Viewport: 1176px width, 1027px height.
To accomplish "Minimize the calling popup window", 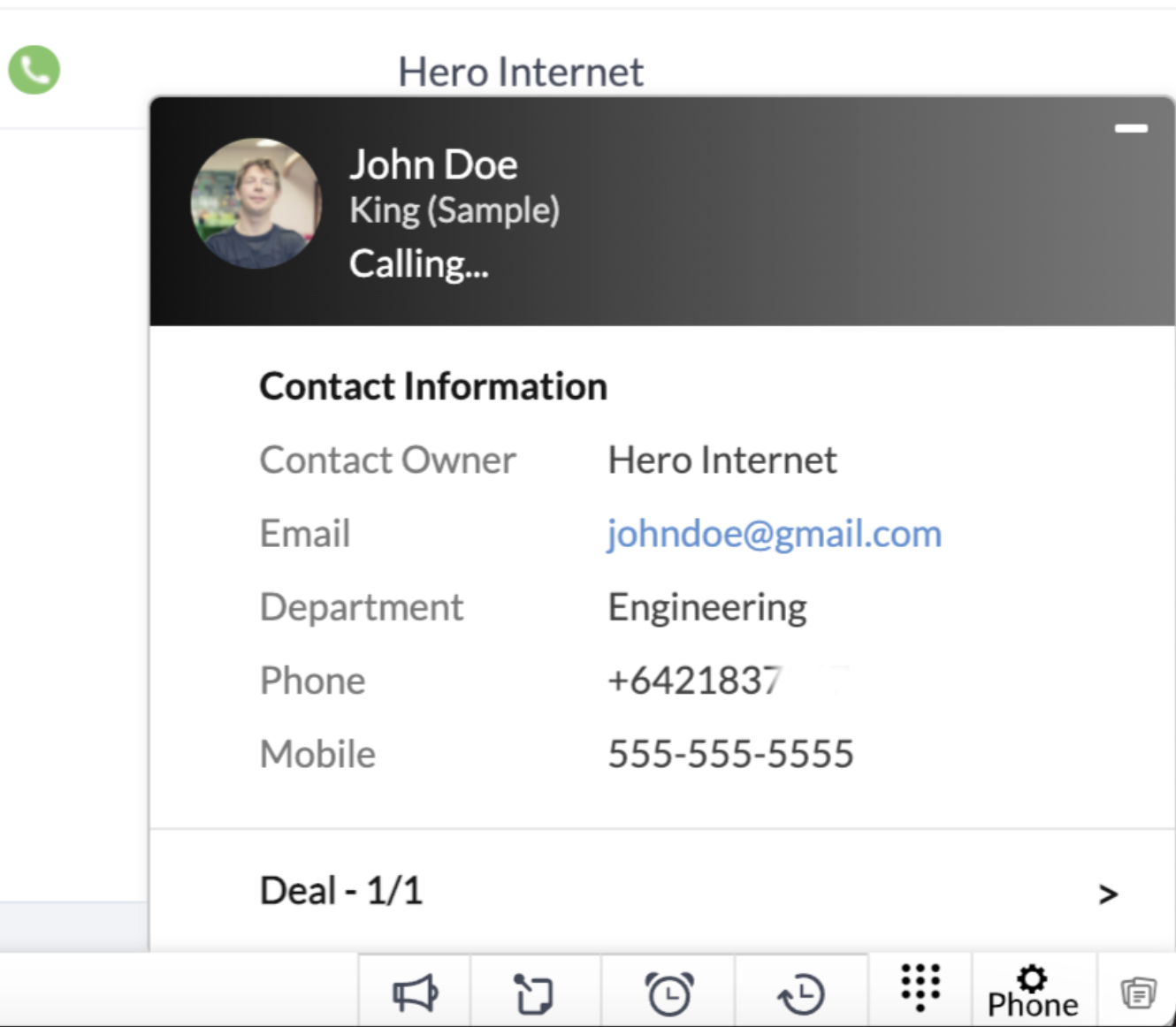I will pyautogui.click(x=1130, y=129).
